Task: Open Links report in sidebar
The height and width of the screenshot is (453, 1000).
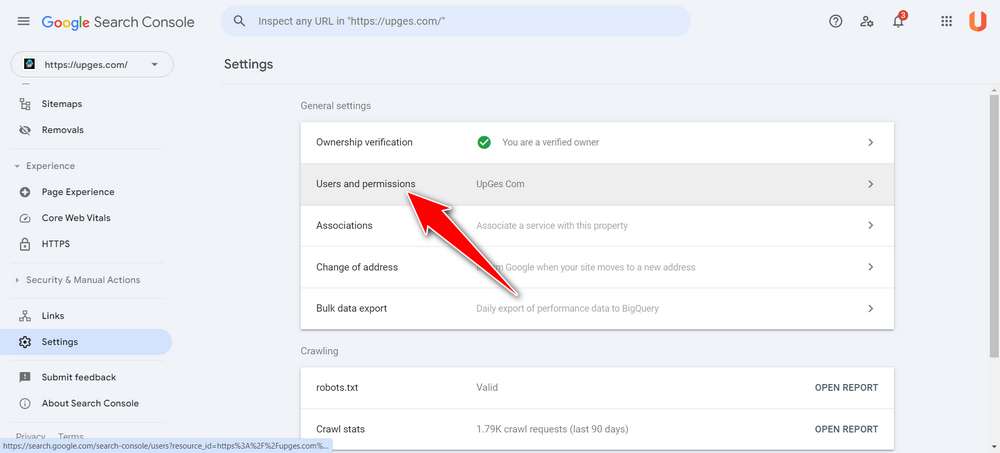Action: coord(53,316)
